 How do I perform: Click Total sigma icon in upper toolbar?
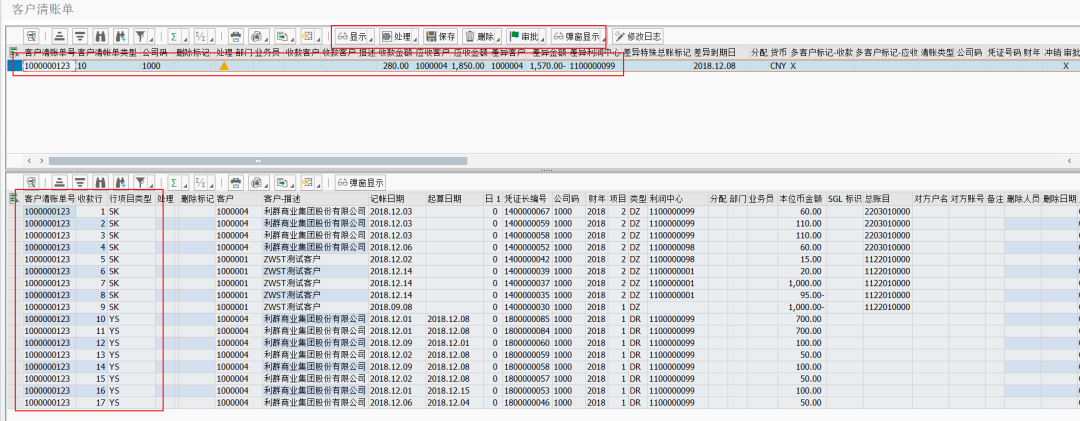point(175,37)
